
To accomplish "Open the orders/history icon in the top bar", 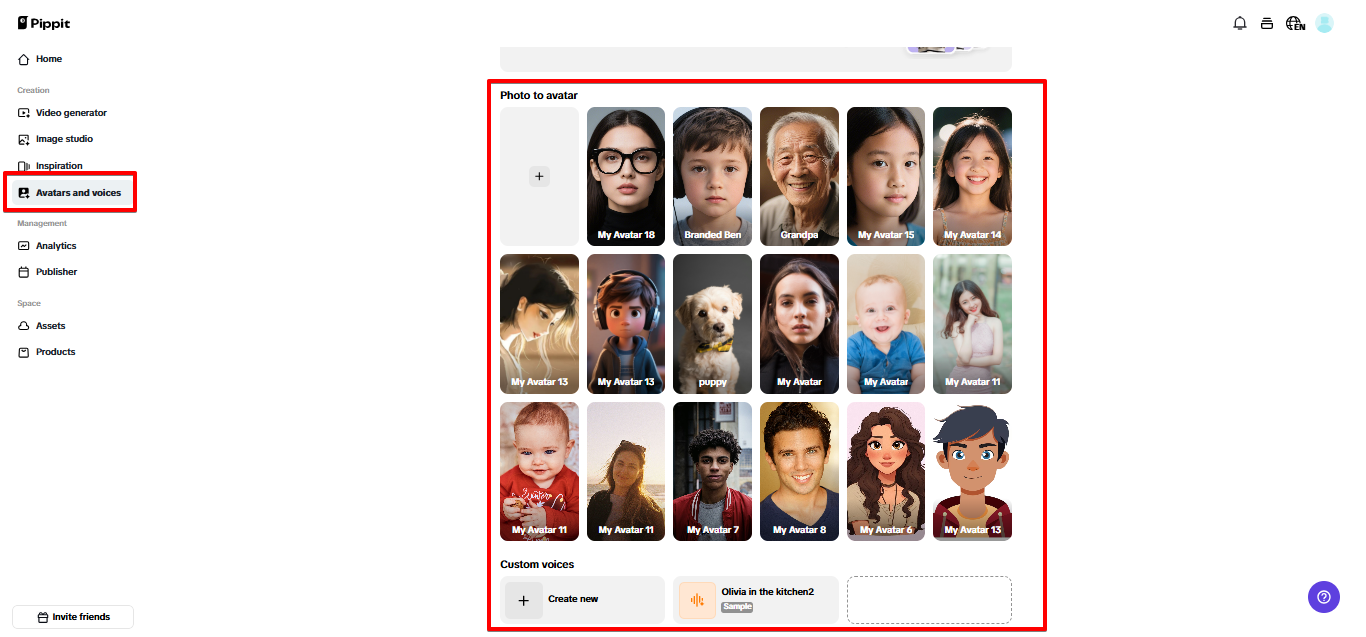I will (1267, 22).
